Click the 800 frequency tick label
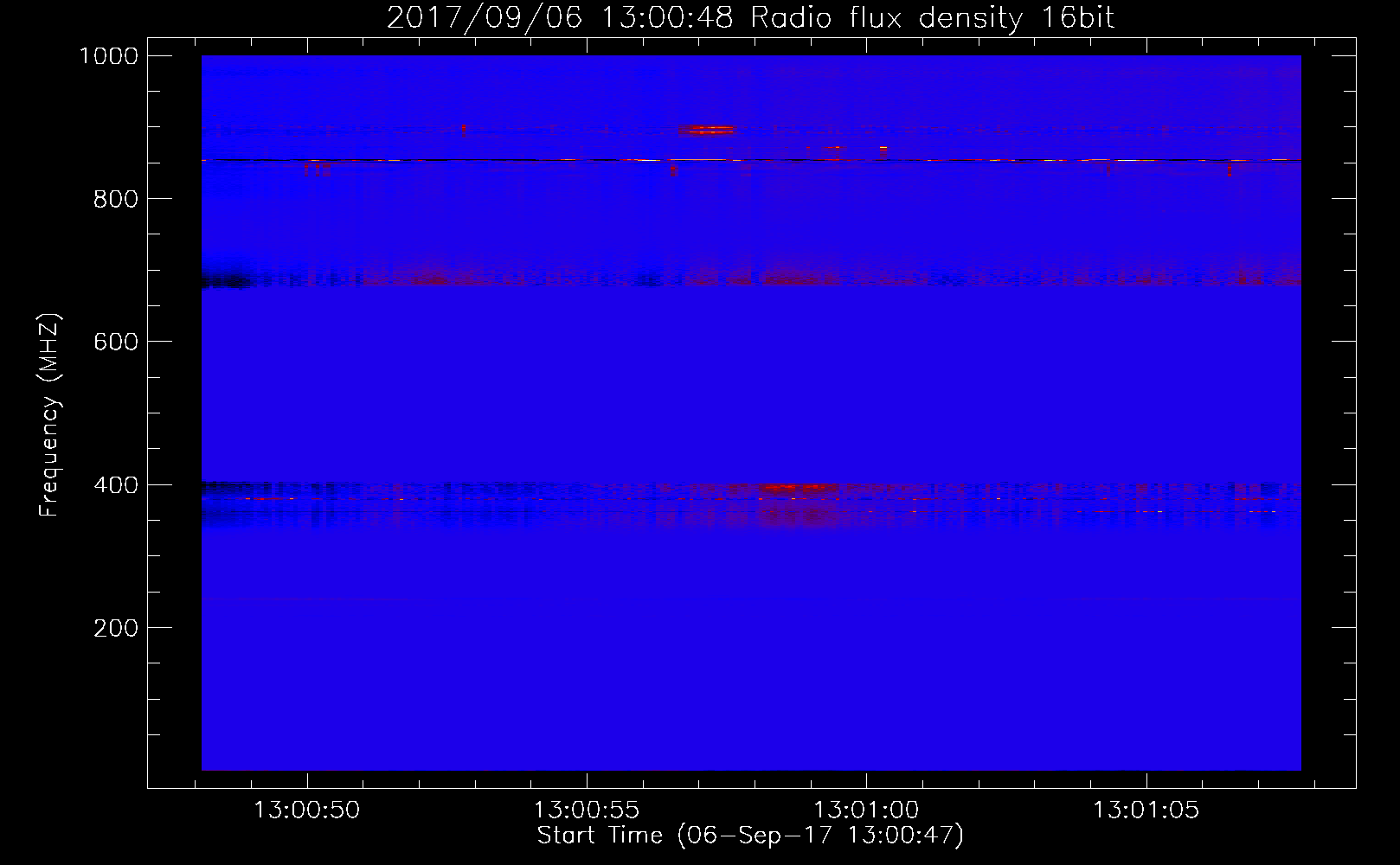The image size is (1400, 865). pyautogui.click(x=116, y=199)
